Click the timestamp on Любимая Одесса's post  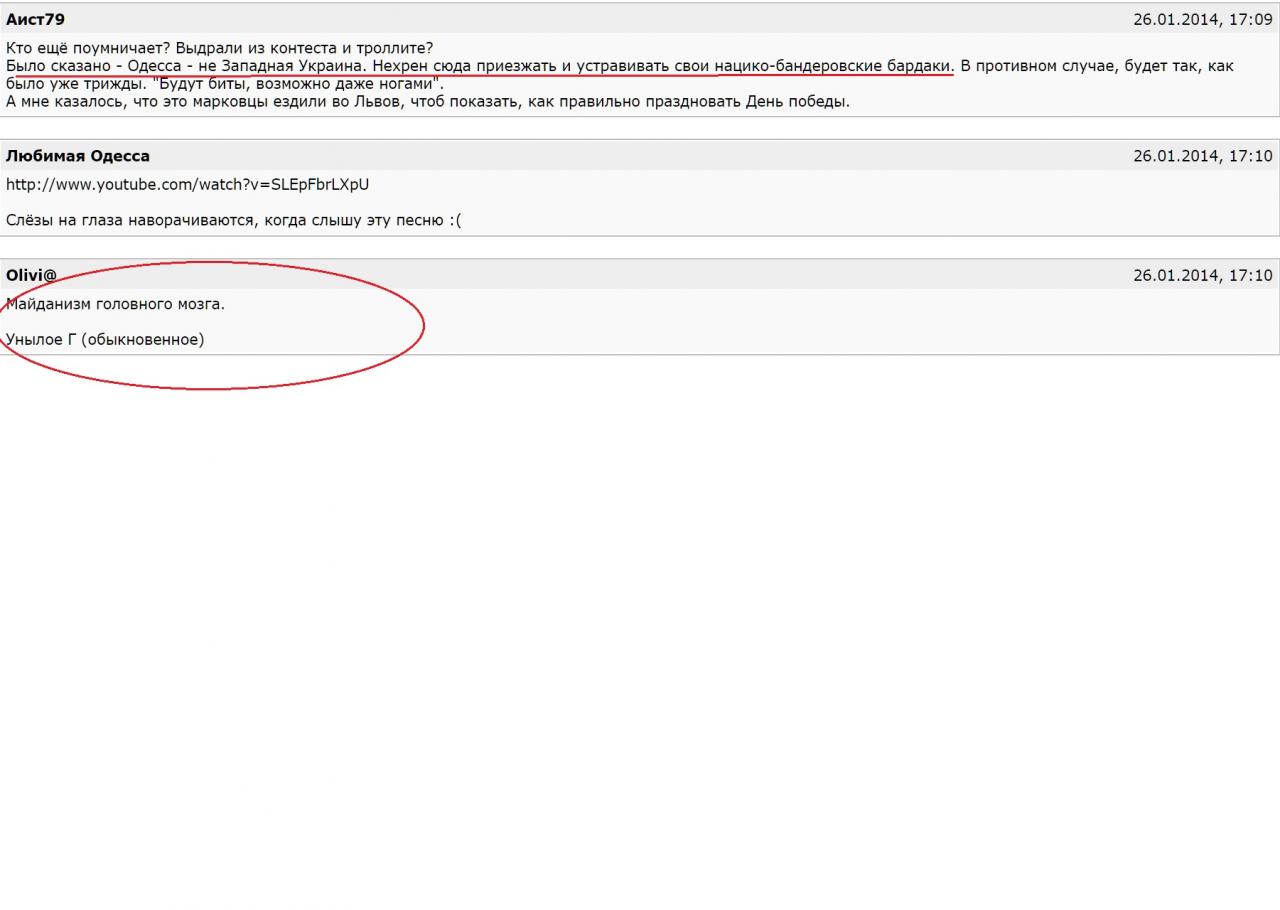pyautogui.click(x=1202, y=156)
